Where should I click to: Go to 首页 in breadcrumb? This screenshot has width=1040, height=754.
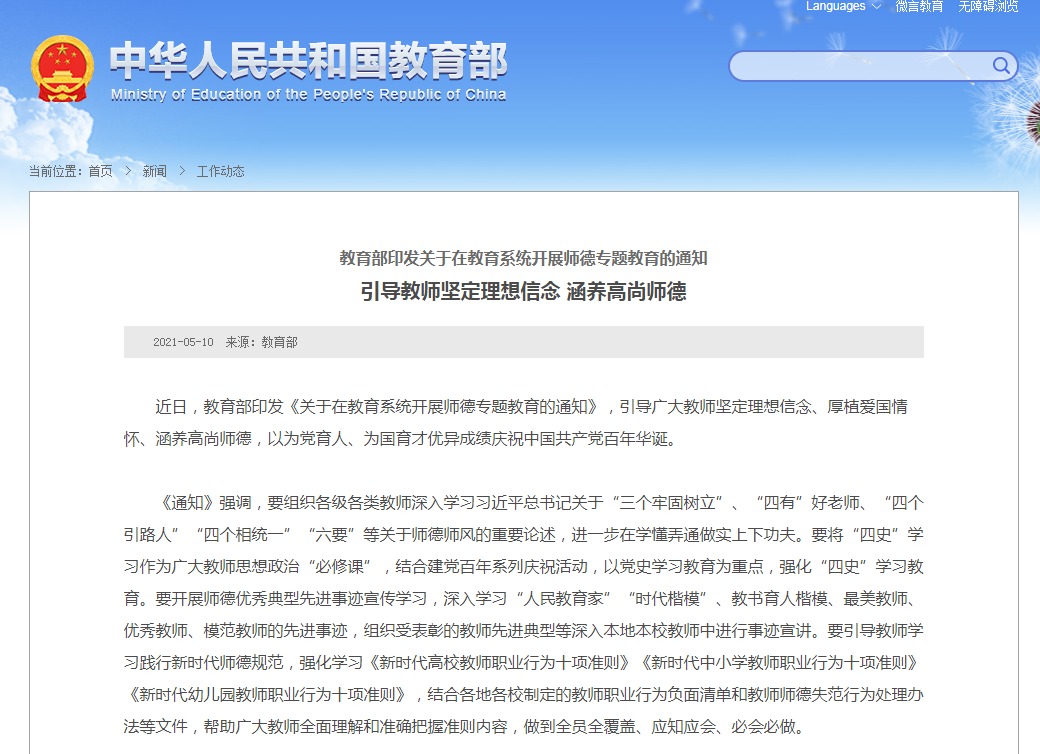click(x=101, y=171)
